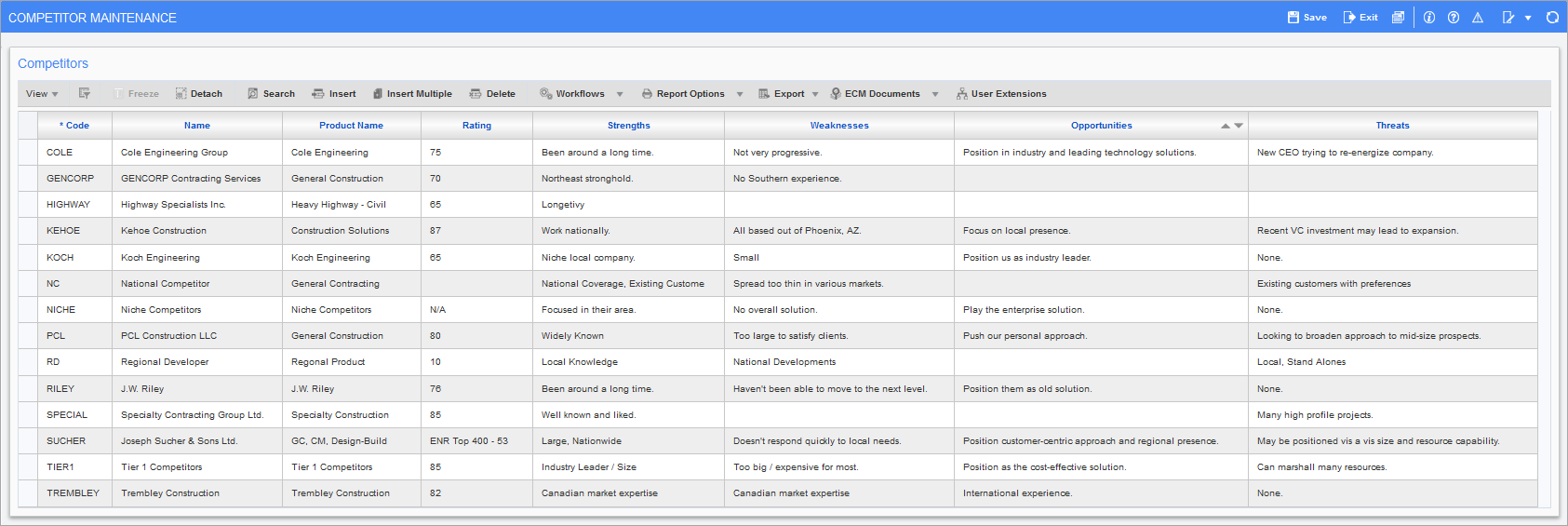The height and width of the screenshot is (526, 1568).
Task: Open the information icon in the header
Action: pos(1429,18)
